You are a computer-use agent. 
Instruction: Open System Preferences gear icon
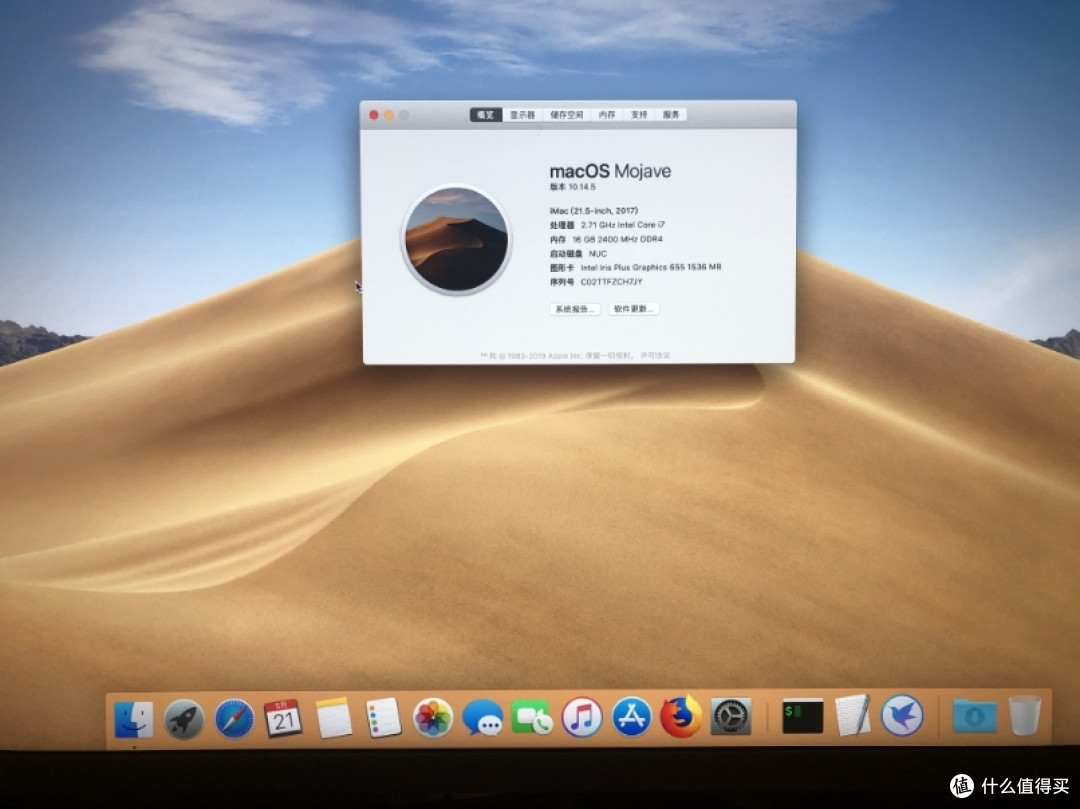pos(731,717)
